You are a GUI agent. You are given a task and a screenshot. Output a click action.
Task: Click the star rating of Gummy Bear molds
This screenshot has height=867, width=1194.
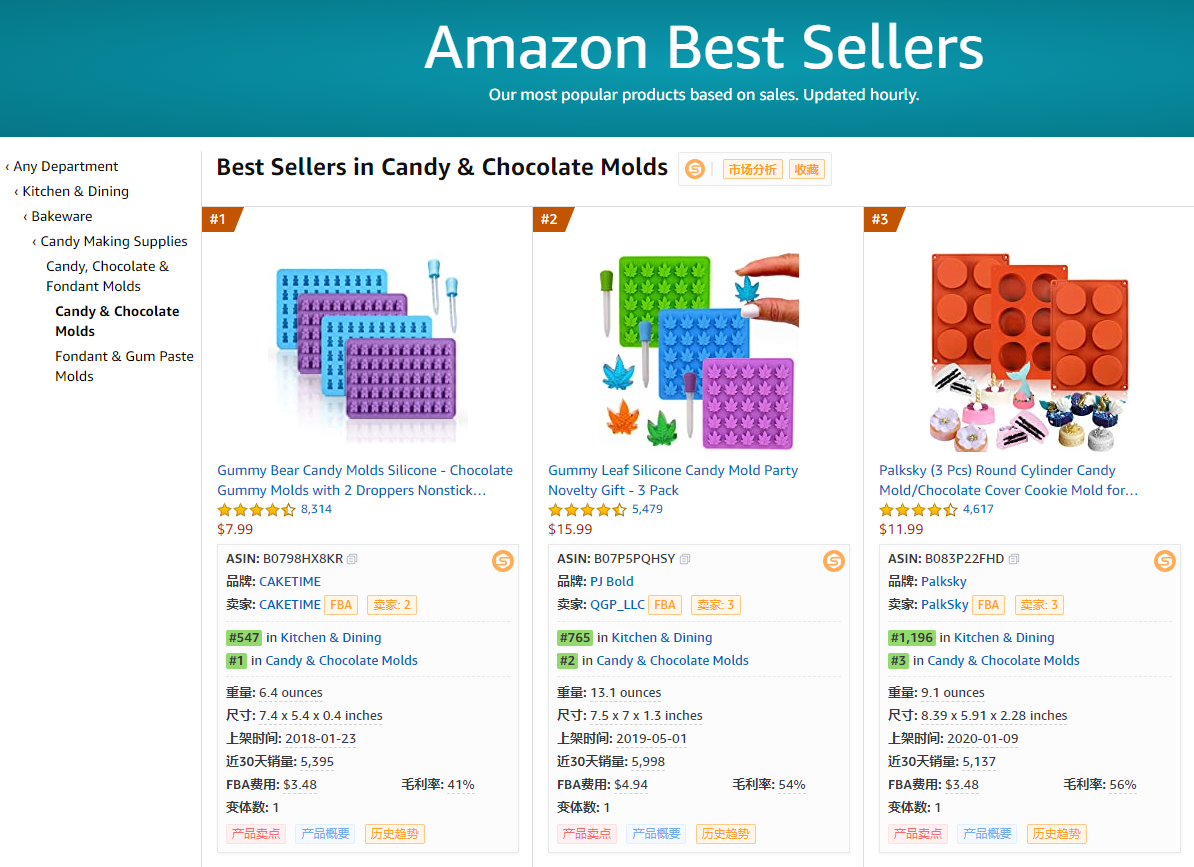click(x=257, y=509)
